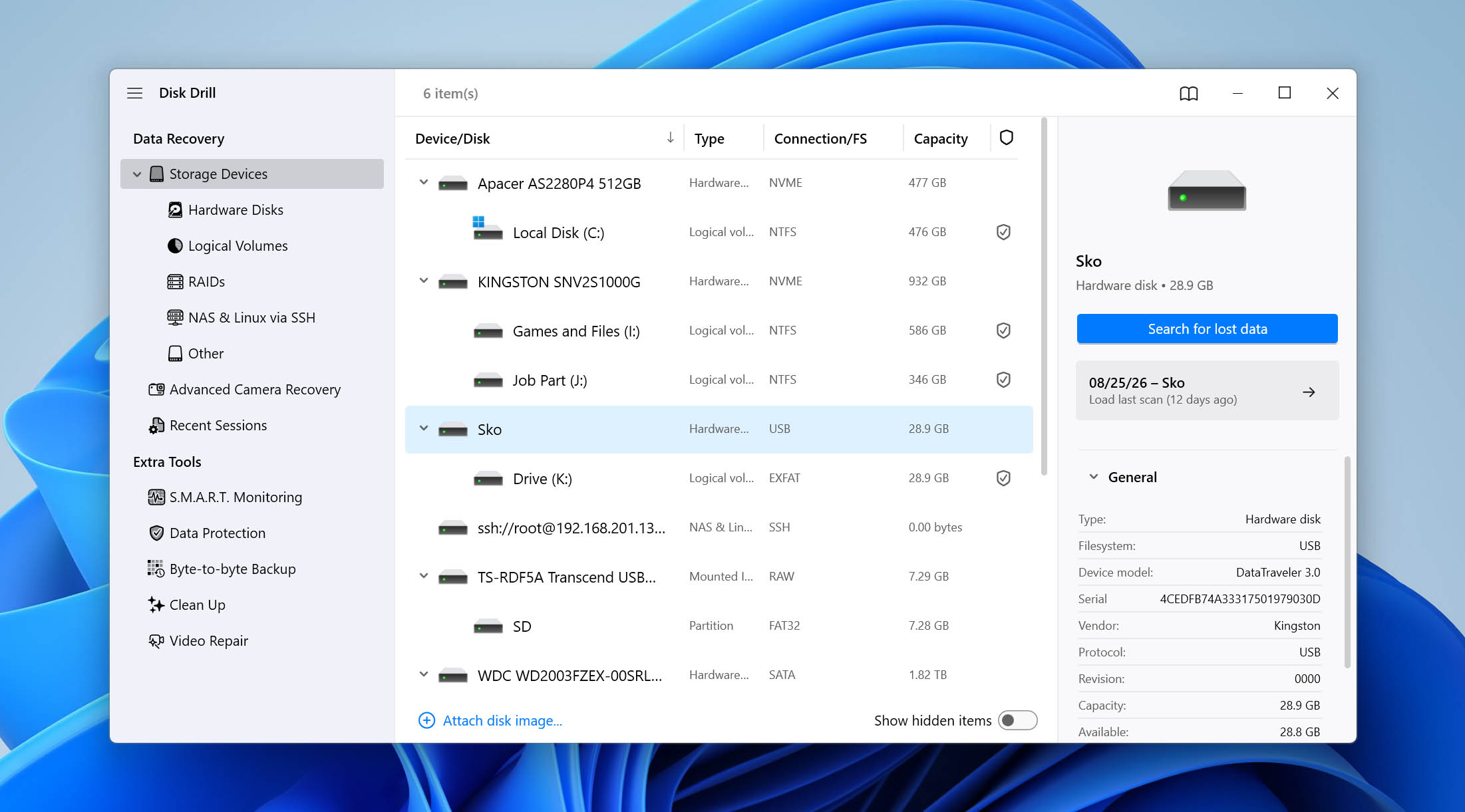Image resolution: width=1465 pixels, height=812 pixels.
Task: Sort by the Connection/FS column header
Action: coord(820,138)
